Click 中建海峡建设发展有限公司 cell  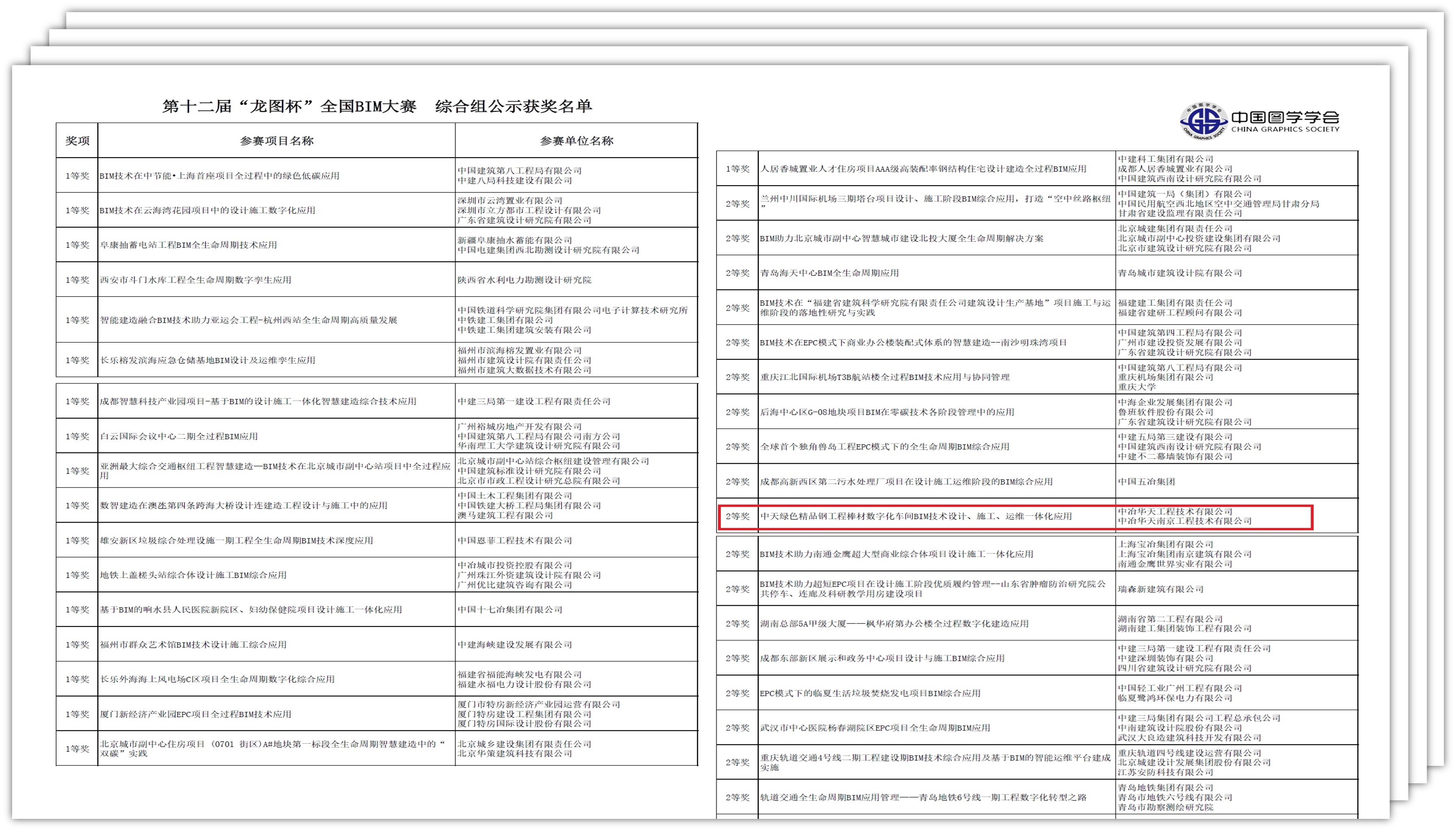[x=576, y=644]
